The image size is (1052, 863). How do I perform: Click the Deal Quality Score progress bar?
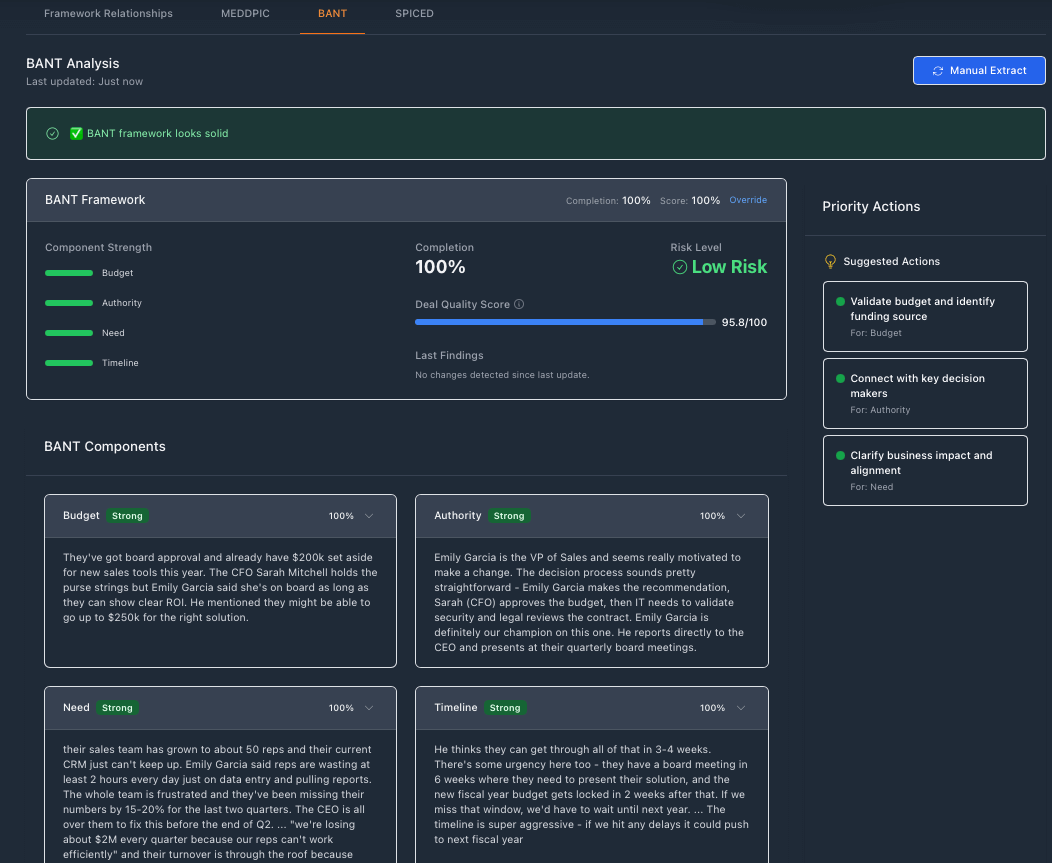pos(564,322)
